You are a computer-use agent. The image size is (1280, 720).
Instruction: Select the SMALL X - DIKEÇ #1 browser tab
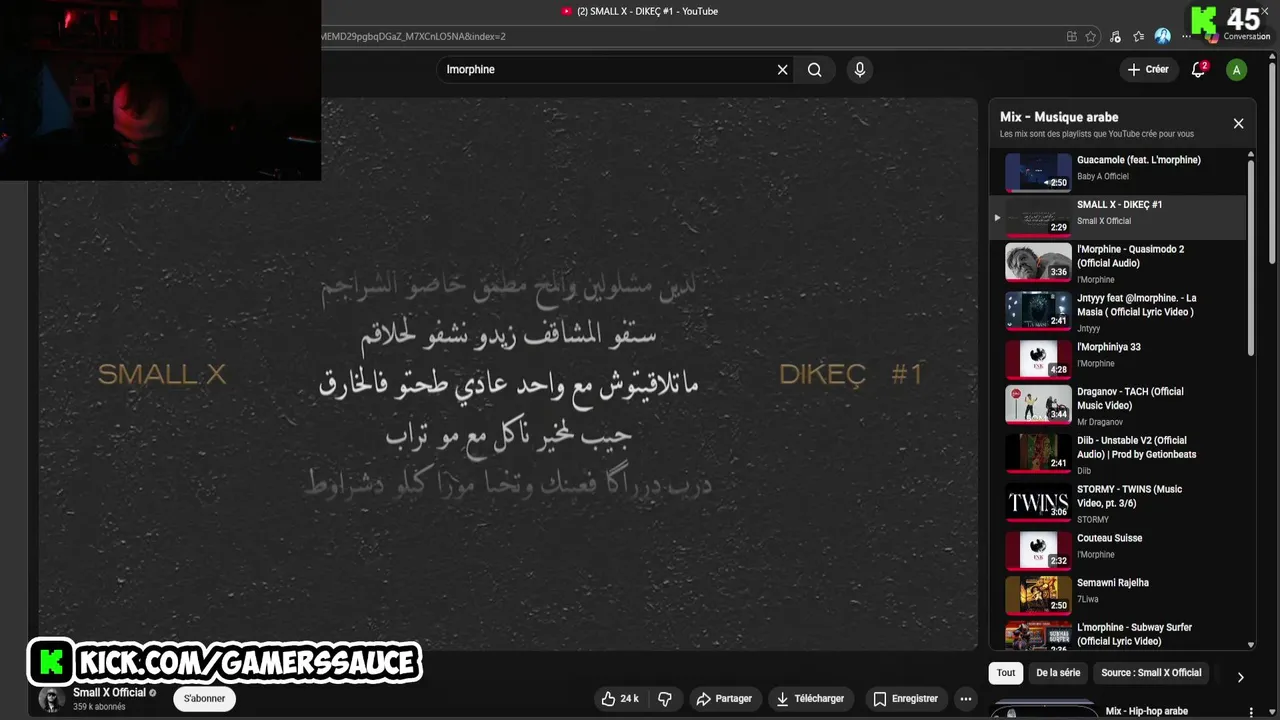640,11
